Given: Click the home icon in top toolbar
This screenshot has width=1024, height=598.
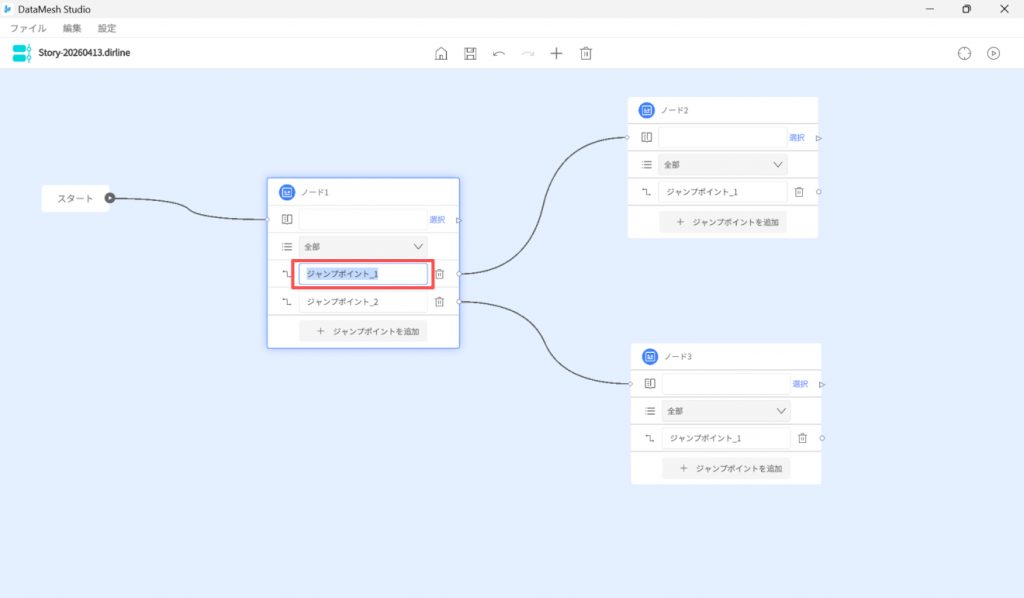Looking at the screenshot, I should (441, 53).
